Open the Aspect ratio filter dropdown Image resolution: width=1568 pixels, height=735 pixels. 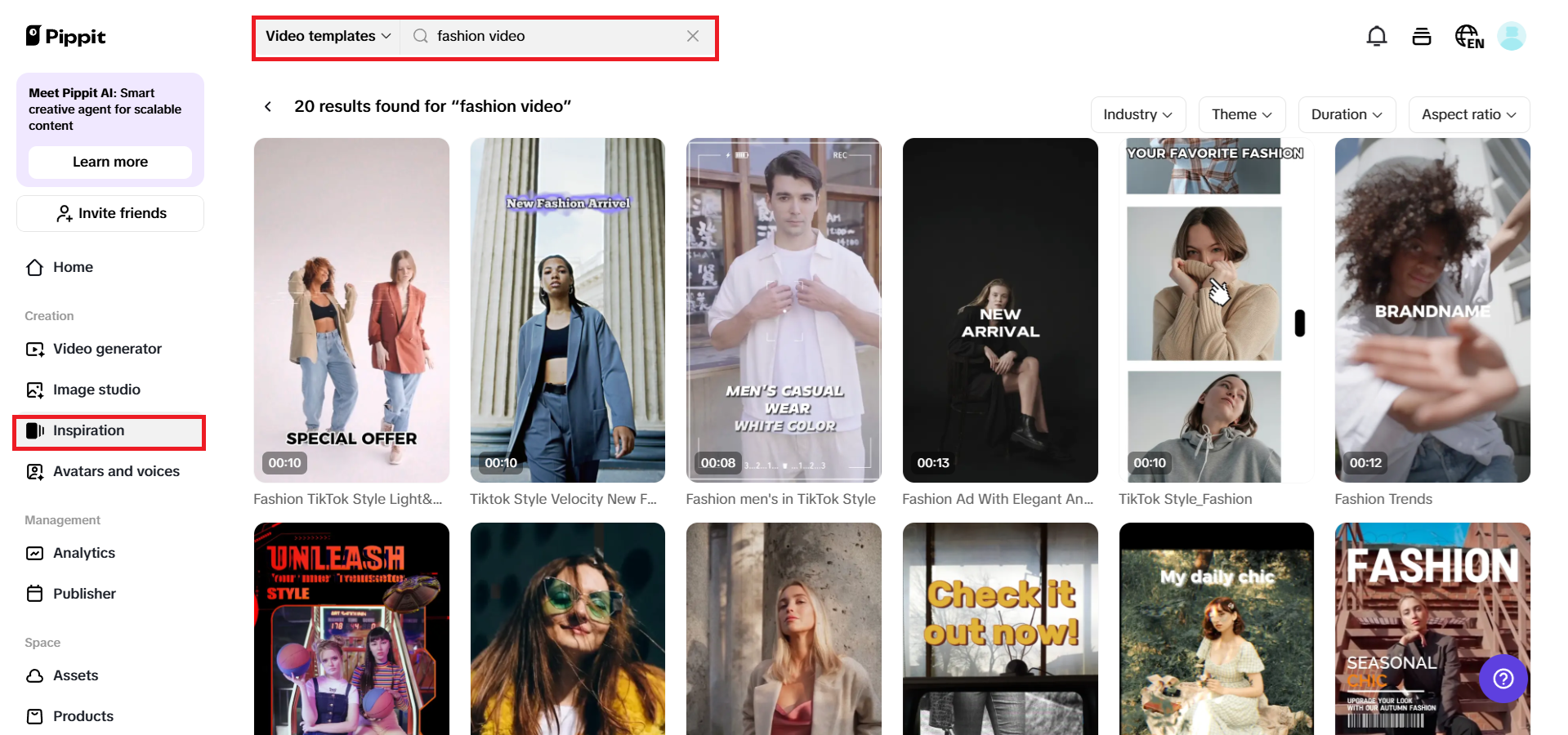point(1469,114)
